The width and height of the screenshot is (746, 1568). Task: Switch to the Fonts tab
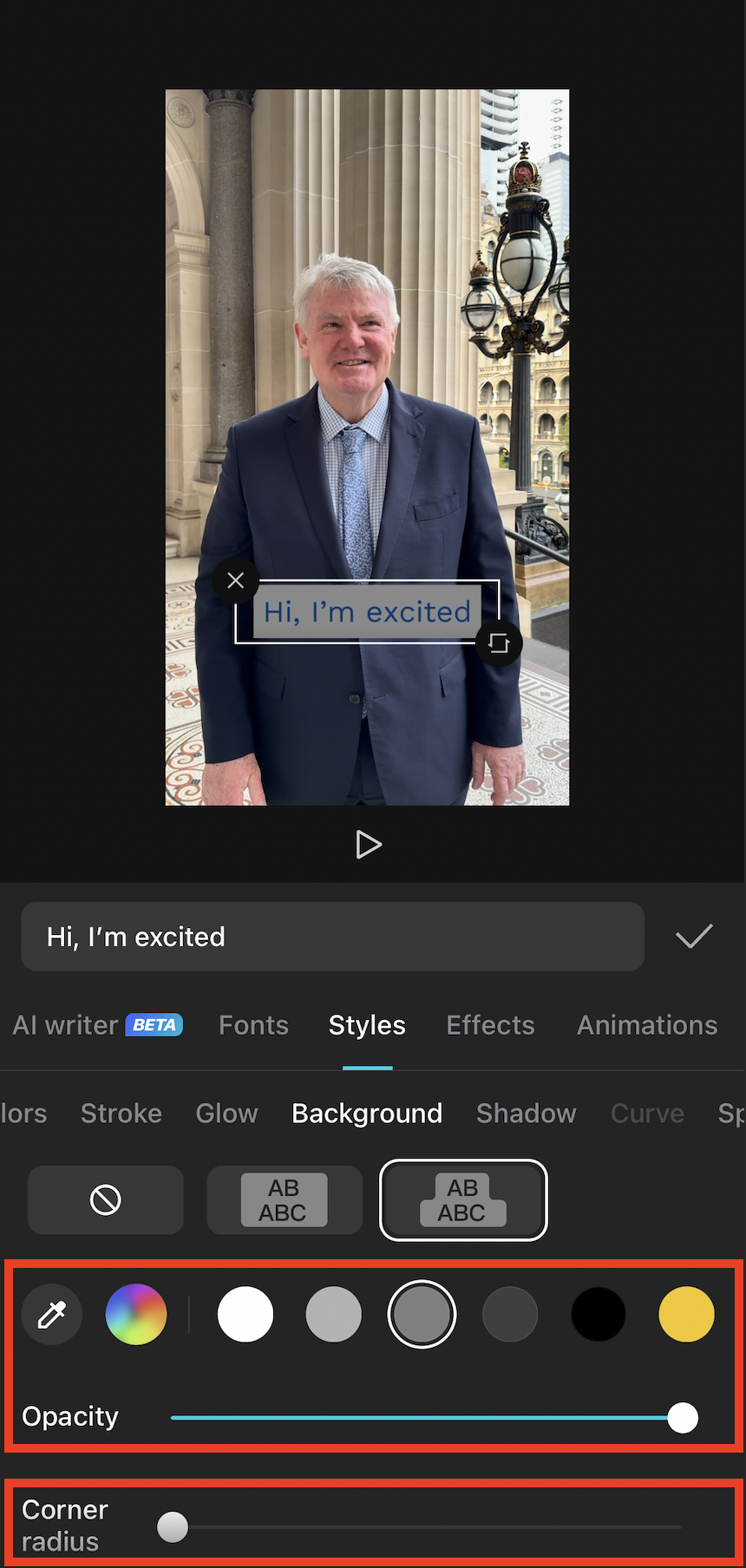coord(253,1025)
